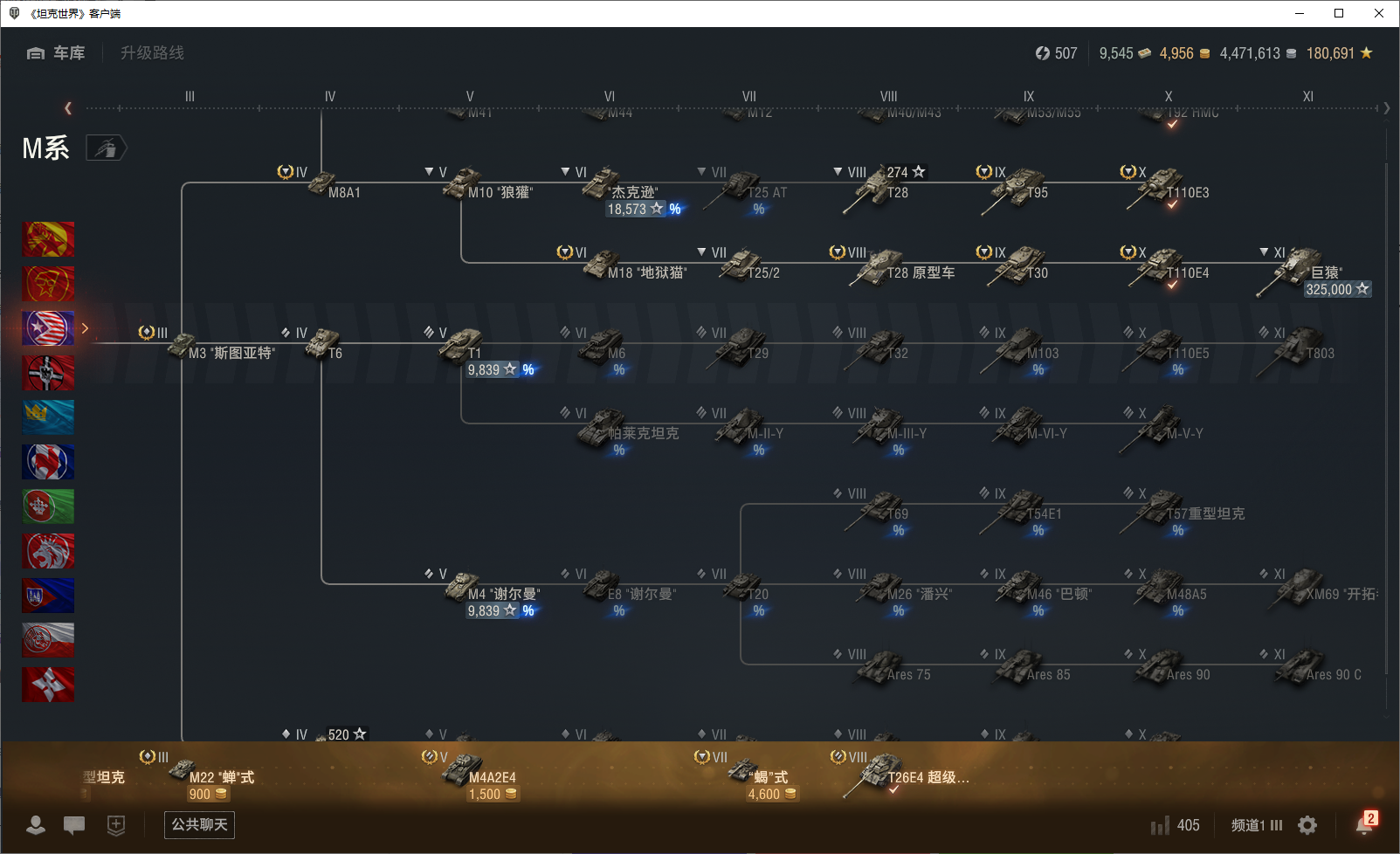Select the green and red nation flag
Screen dimensions: 1400x854
pos(48,506)
